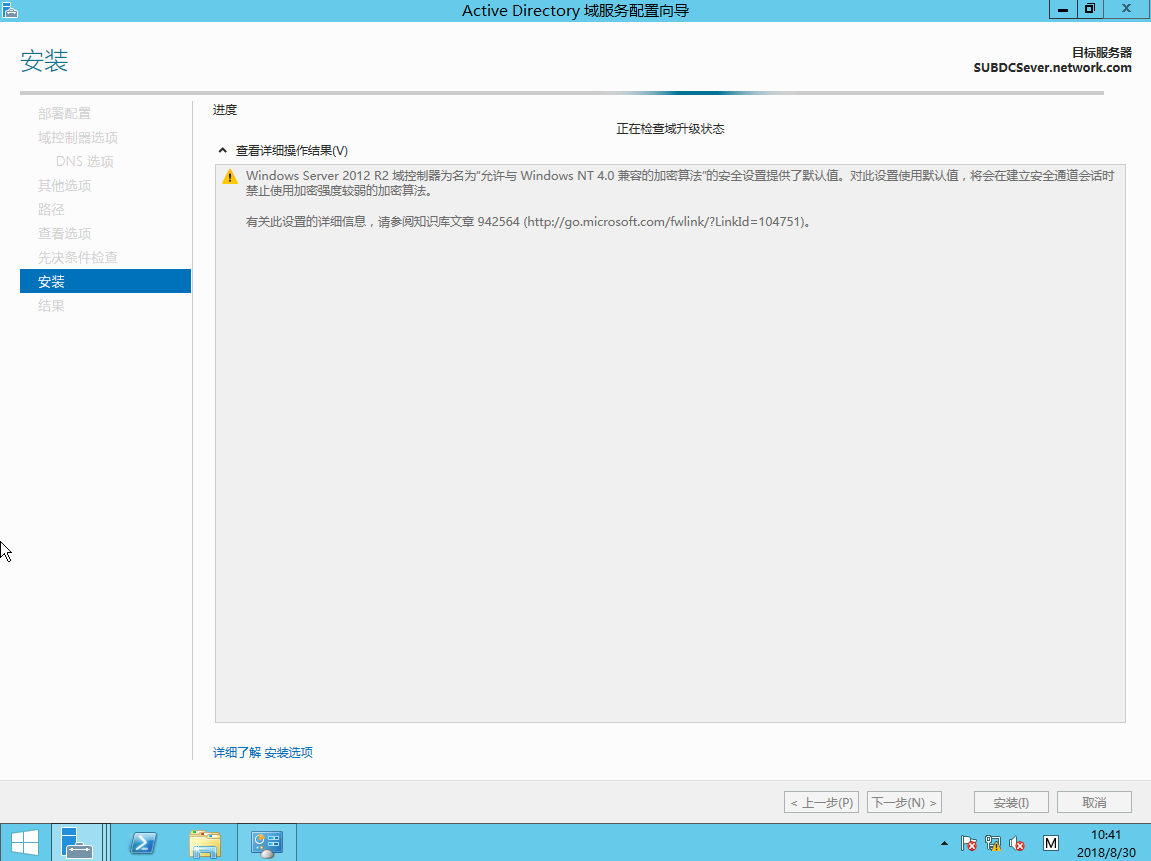
Task: Select the highlighted 安装 step in the sidebar
Action: coord(105,281)
